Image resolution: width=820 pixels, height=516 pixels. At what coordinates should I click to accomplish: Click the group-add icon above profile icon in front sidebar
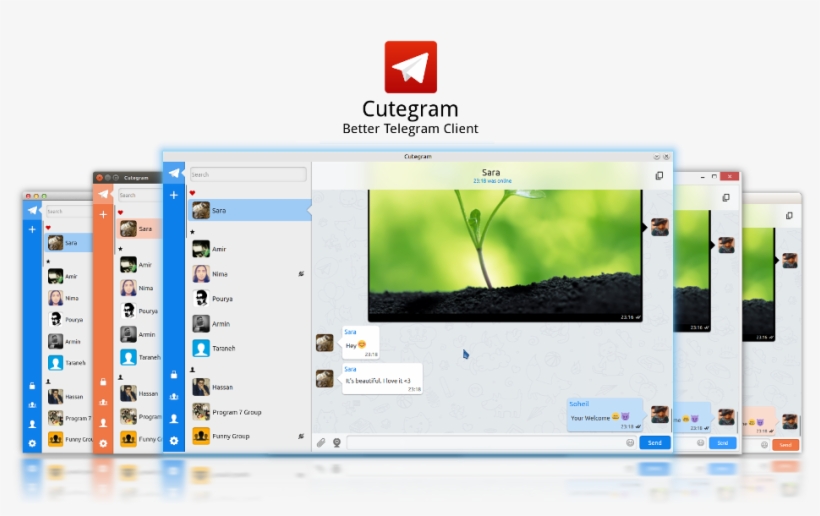coord(174,397)
